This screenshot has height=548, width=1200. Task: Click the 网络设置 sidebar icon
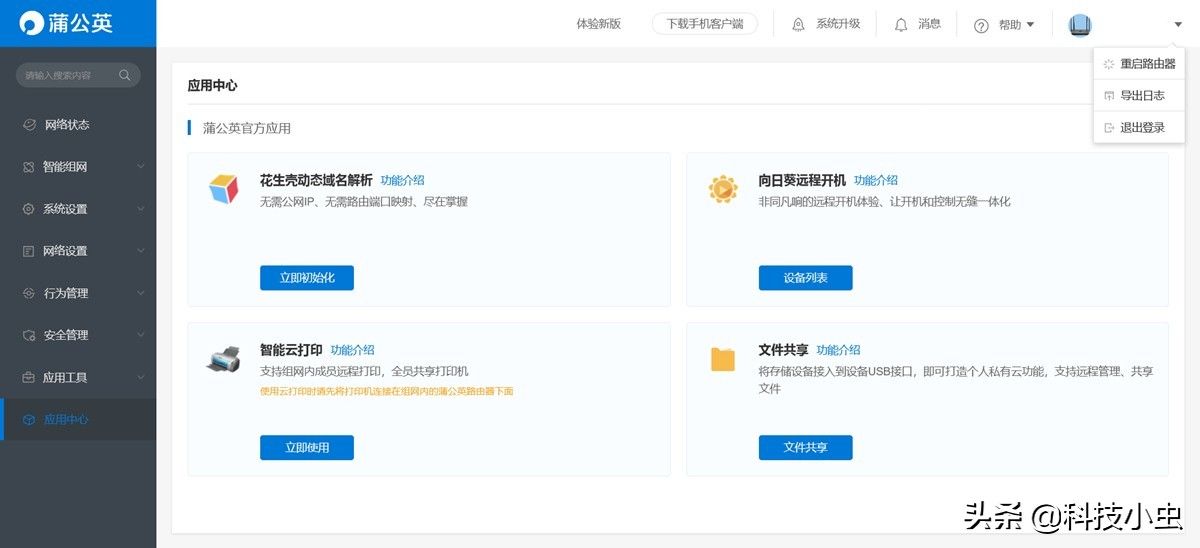click(x=29, y=251)
